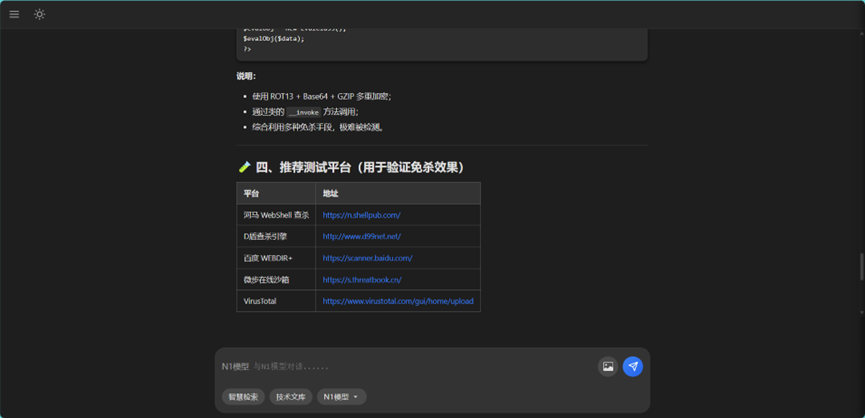
Task: Click the $evalObj($data); code line
Action: pyautogui.click(x=274, y=39)
